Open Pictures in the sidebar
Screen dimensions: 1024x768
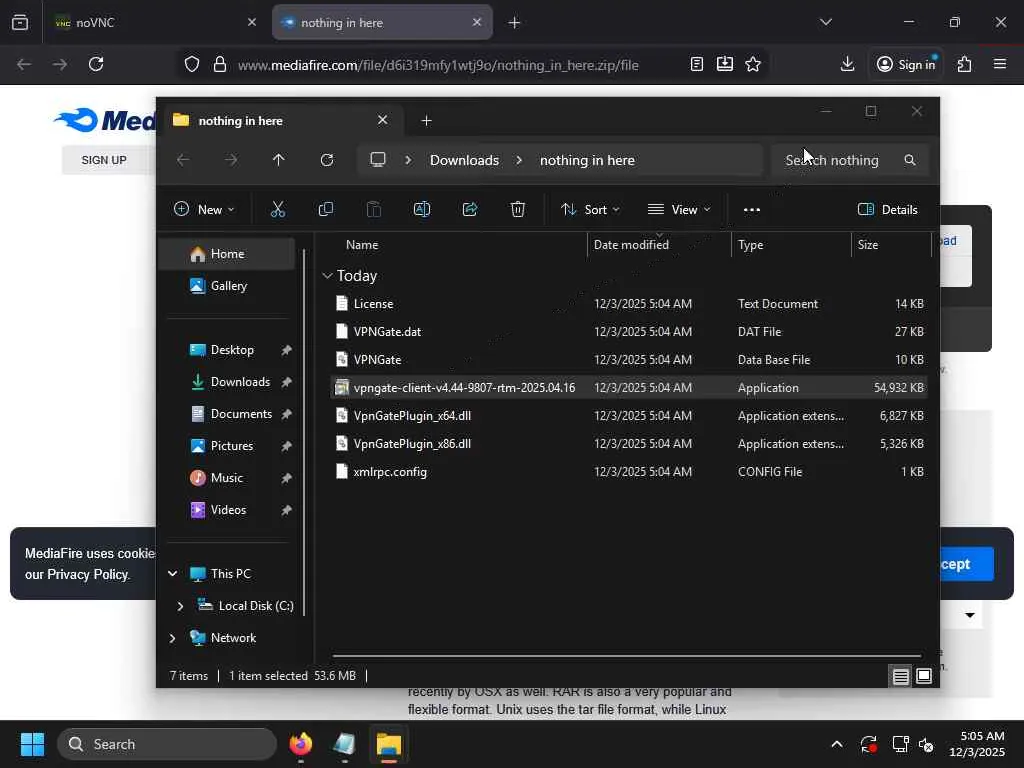coord(229,446)
